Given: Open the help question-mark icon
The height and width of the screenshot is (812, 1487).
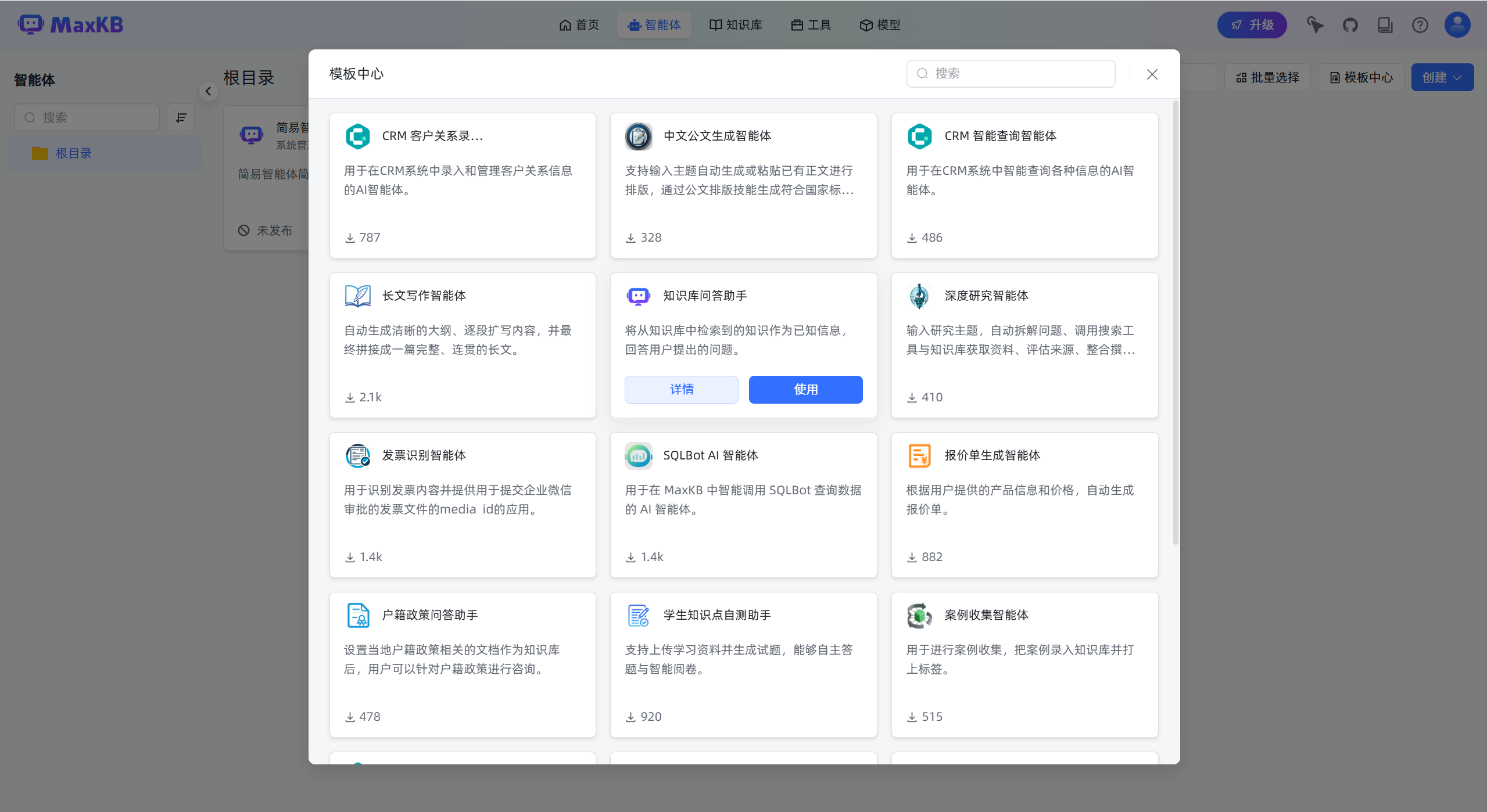Looking at the screenshot, I should pos(1420,25).
